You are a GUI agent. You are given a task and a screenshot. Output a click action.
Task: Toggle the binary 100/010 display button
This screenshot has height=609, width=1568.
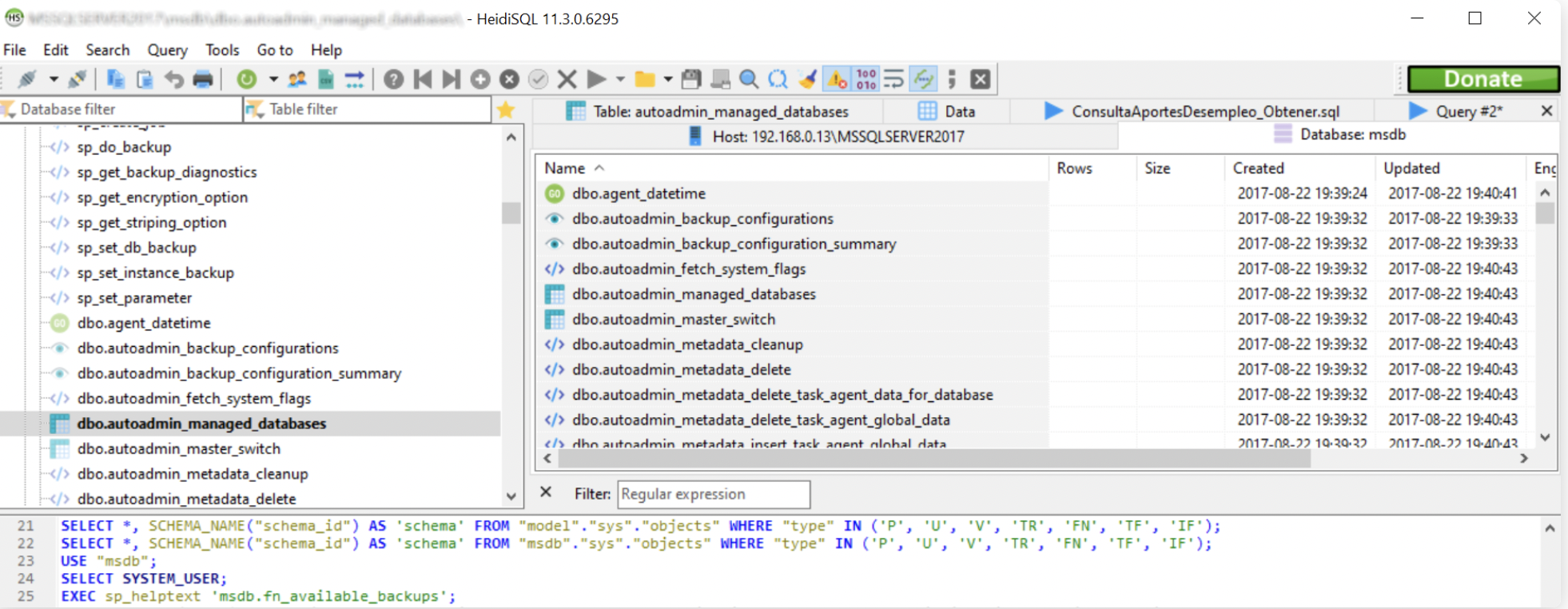(x=866, y=79)
